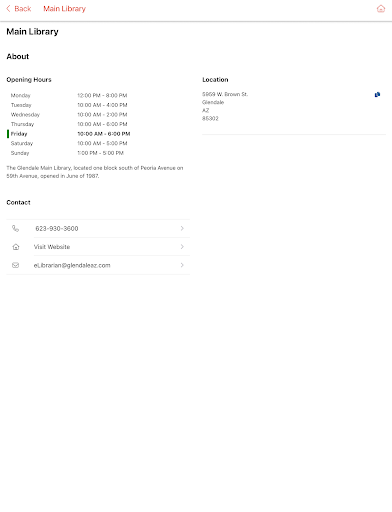Email eLibrarian@glendaleaz.com
This screenshot has height=512, width=392.
click(x=72, y=265)
